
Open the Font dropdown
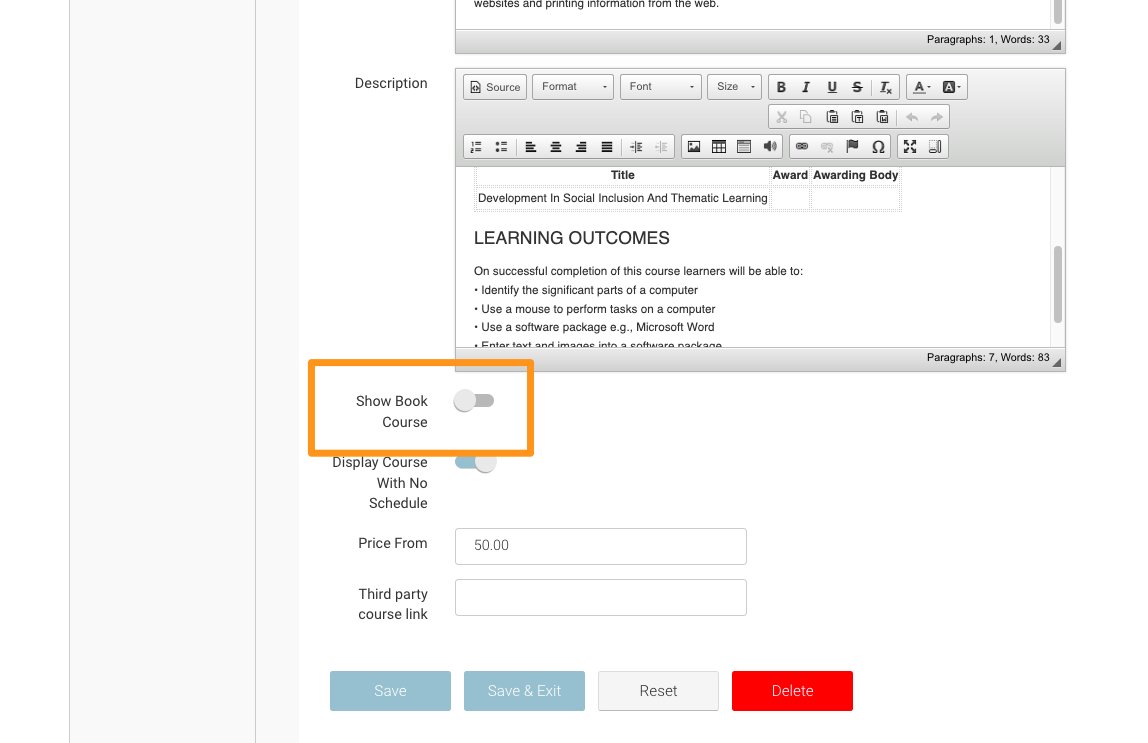[660, 87]
